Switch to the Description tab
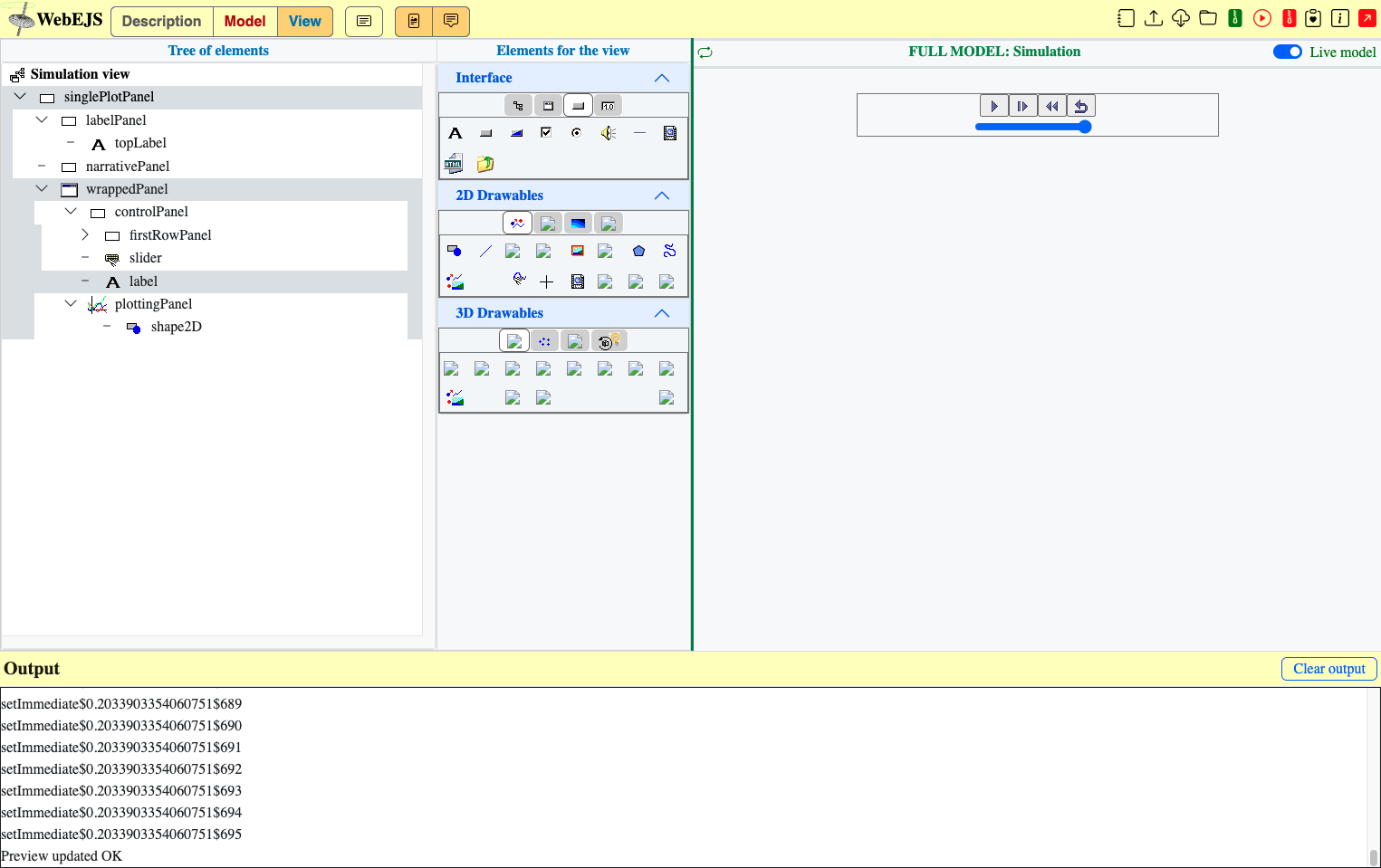Image resolution: width=1381 pixels, height=868 pixels. tap(162, 21)
